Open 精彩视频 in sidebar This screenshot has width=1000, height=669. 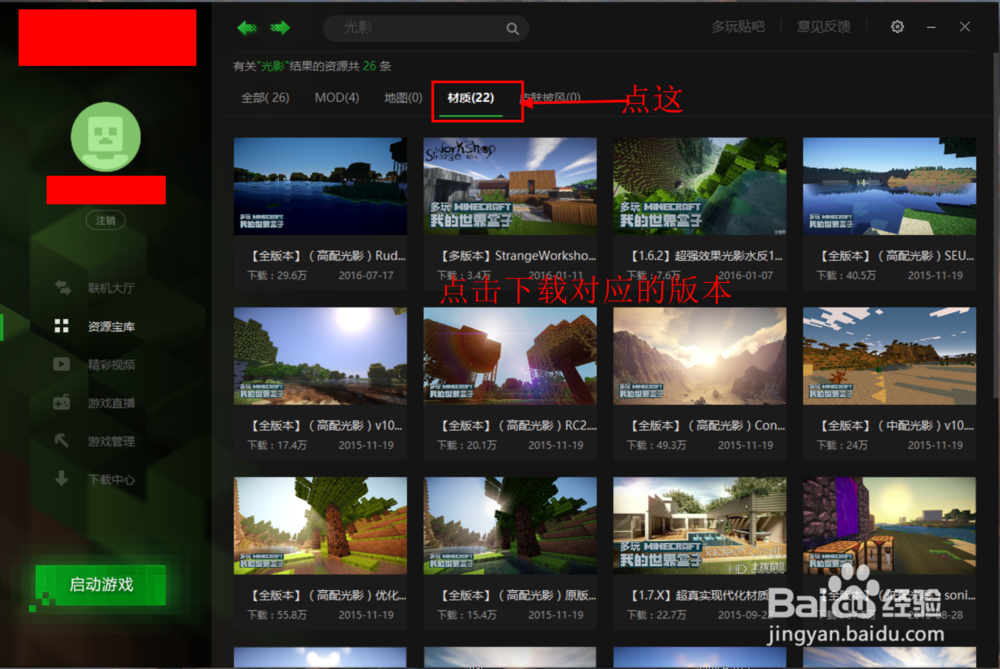tap(112, 365)
